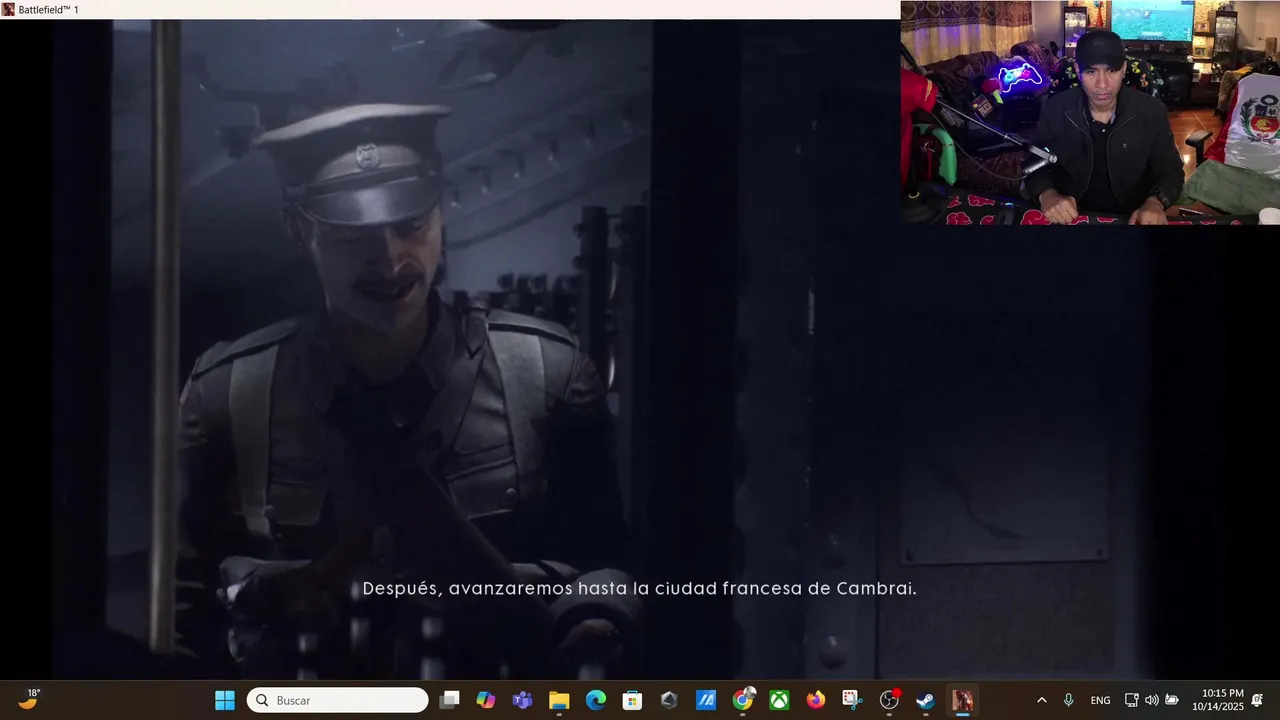Launch Microsoft Copilot from the taskbar
The height and width of the screenshot is (720, 1280).
pos(486,700)
